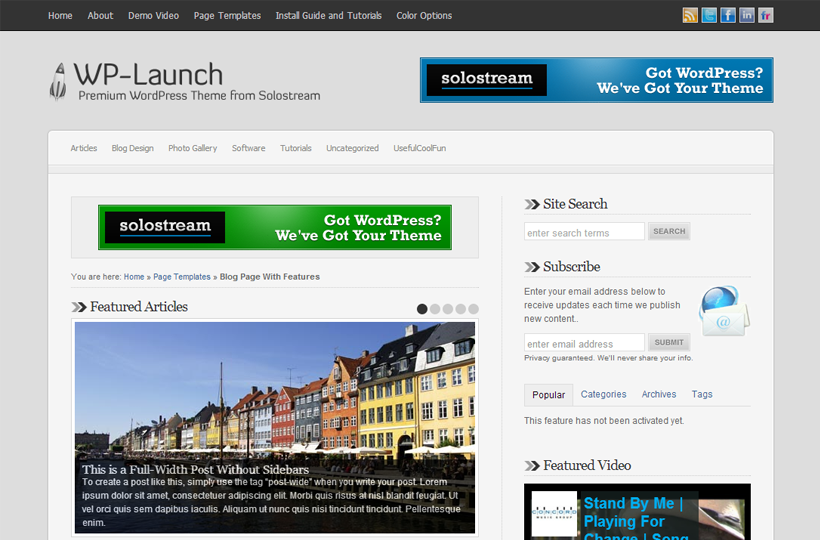Show the fourth featured article slide
This screenshot has width=820, height=540.
pyautogui.click(x=461, y=309)
